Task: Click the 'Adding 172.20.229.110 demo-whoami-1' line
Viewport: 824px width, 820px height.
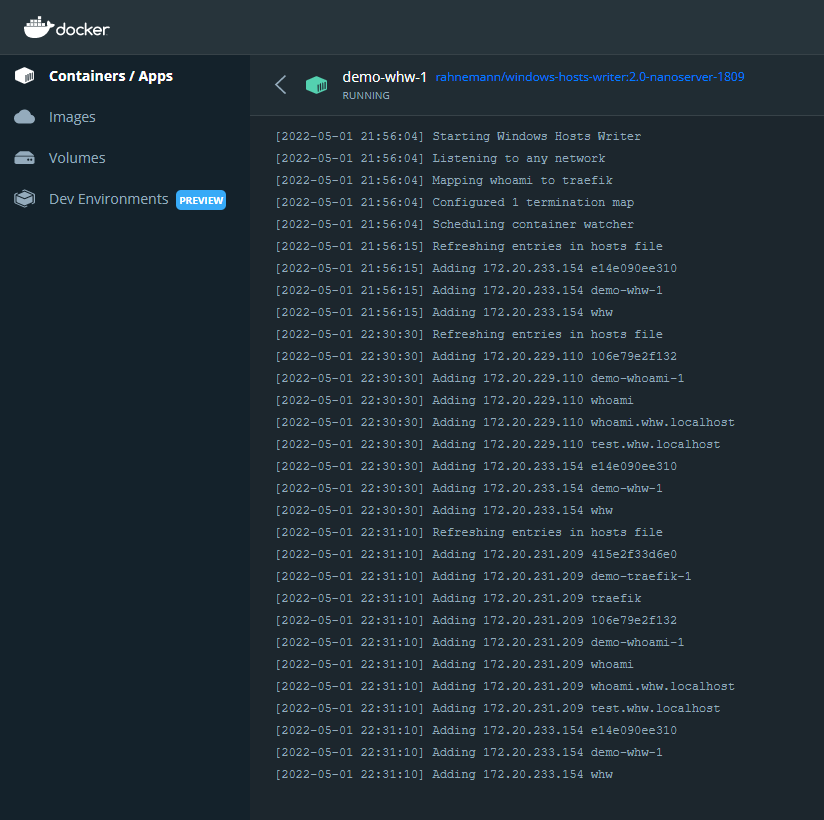Action: (x=480, y=378)
